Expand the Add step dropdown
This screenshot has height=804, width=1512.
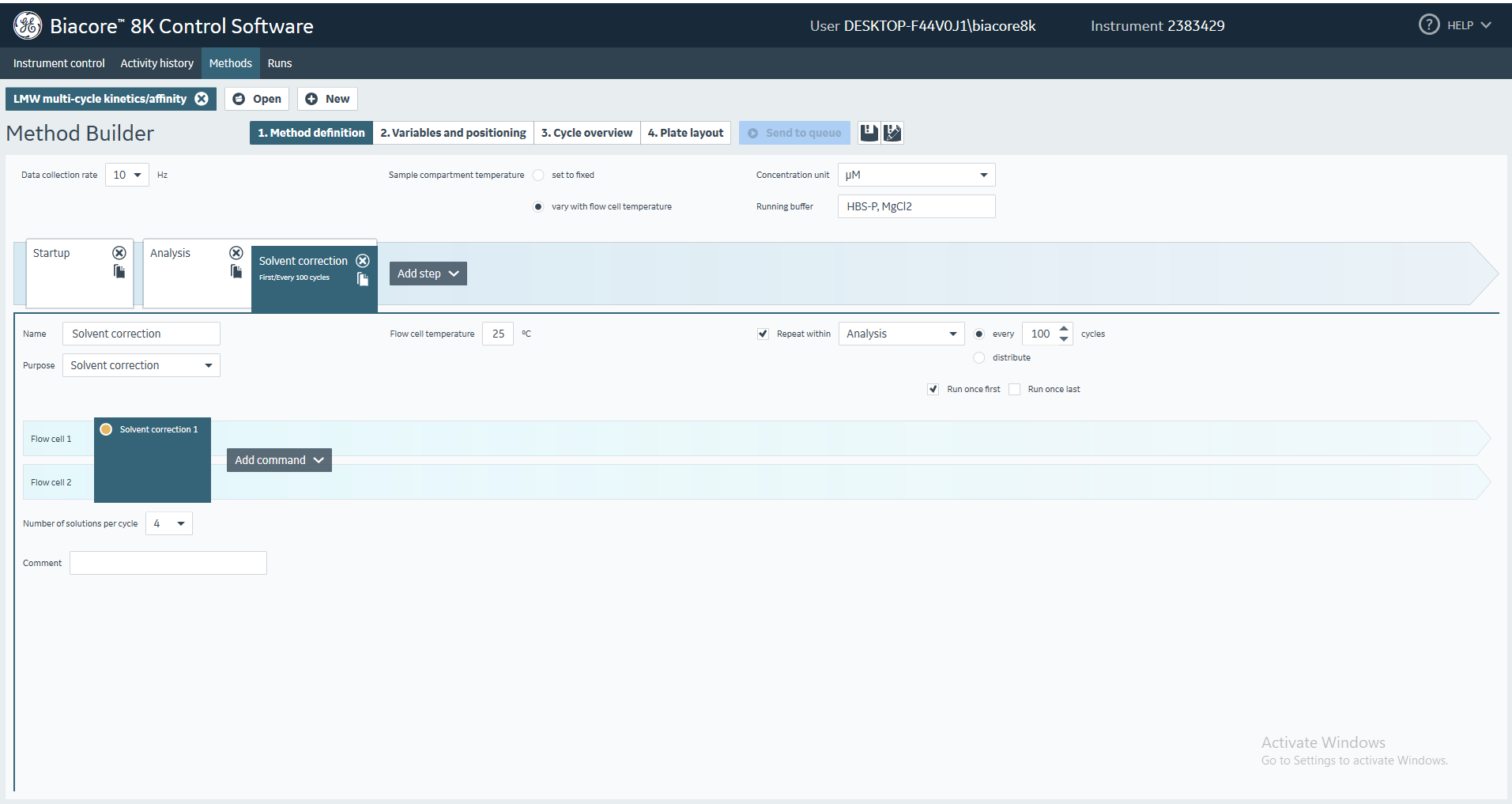pyautogui.click(x=428, y=274)
